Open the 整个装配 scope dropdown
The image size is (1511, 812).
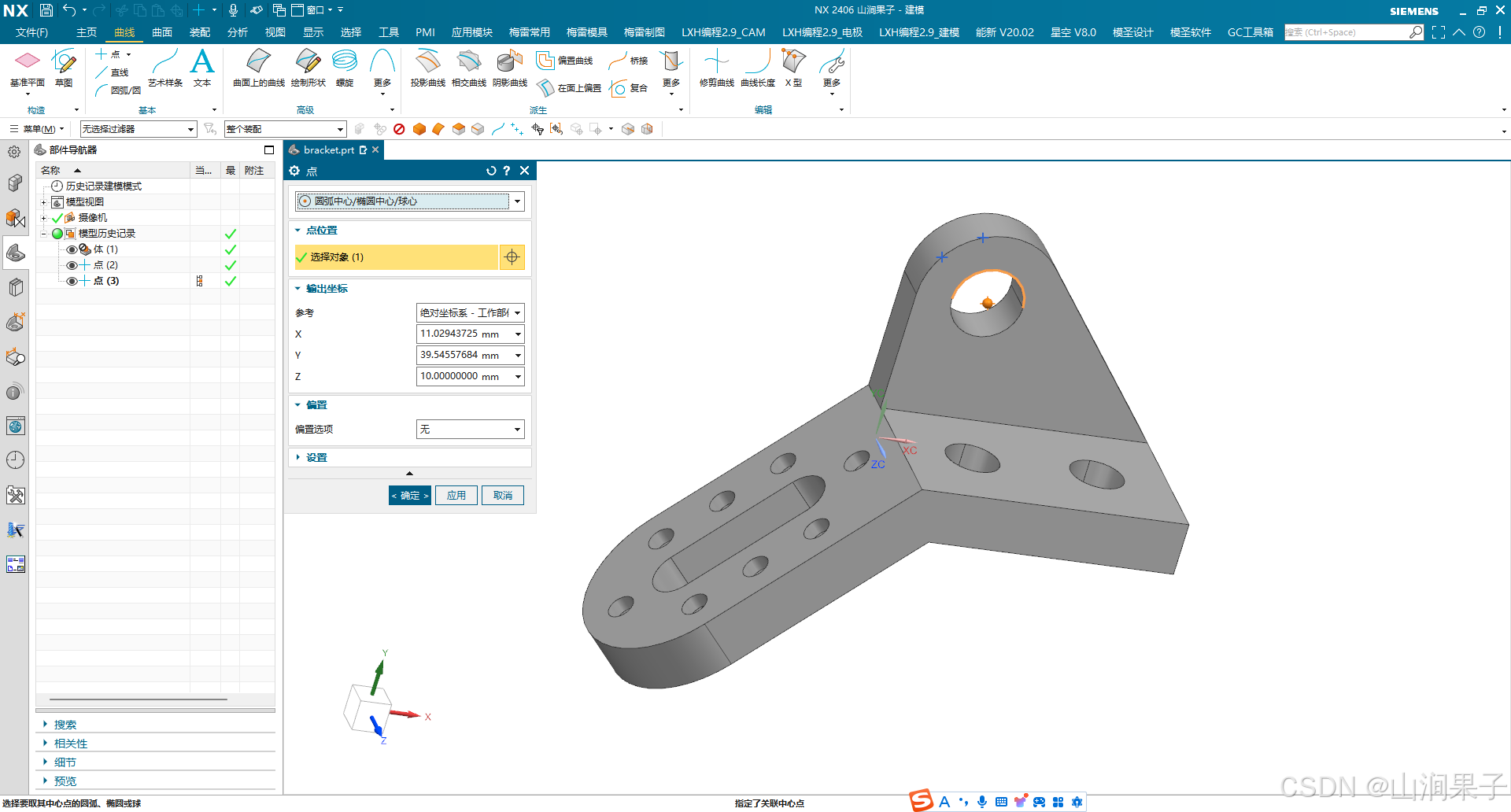pos(286,129)
